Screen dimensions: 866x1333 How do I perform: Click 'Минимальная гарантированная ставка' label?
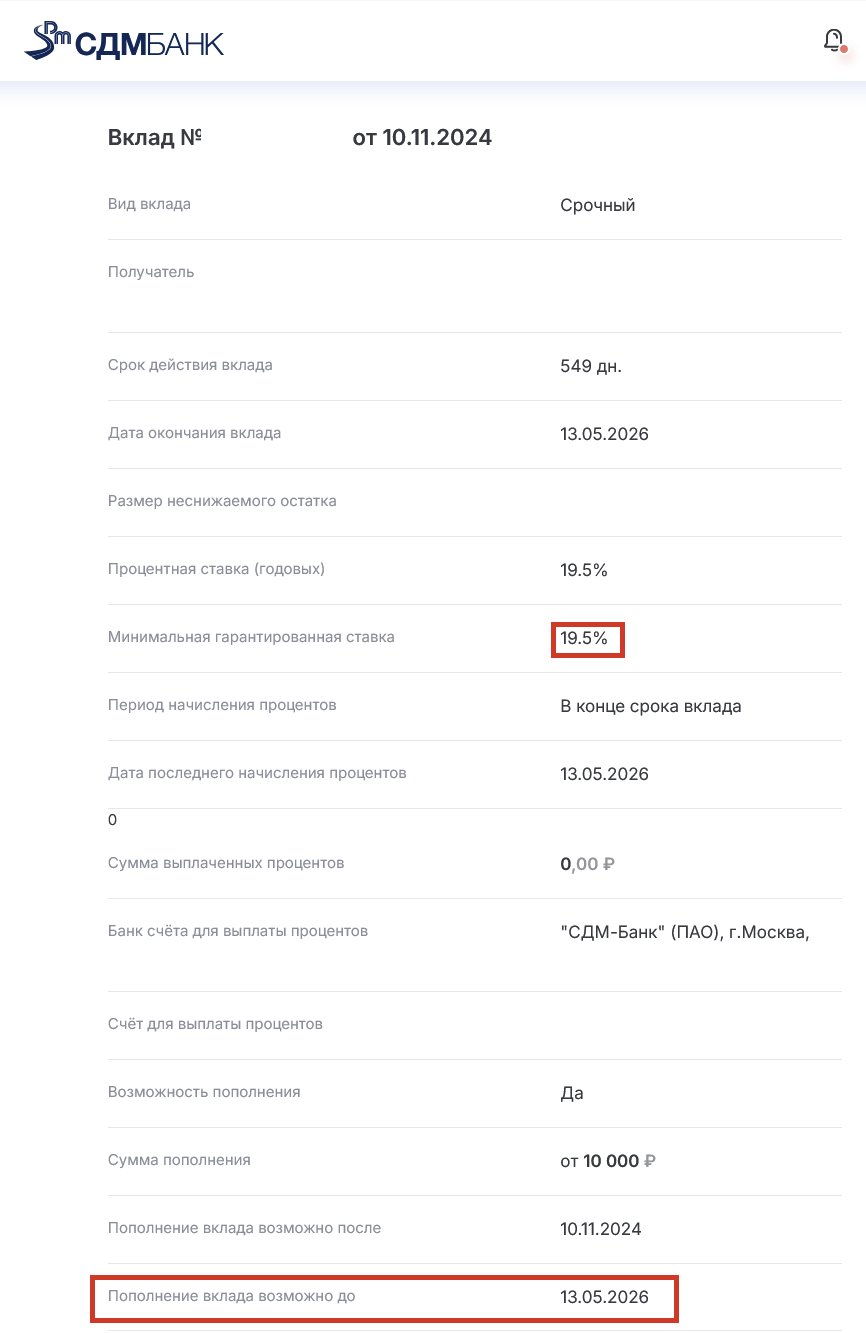[251, 637]
